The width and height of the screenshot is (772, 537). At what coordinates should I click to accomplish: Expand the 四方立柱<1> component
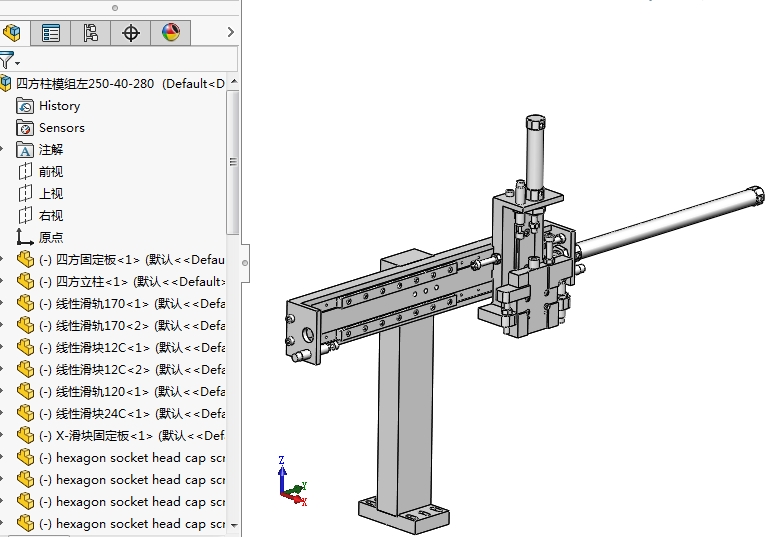2,282
